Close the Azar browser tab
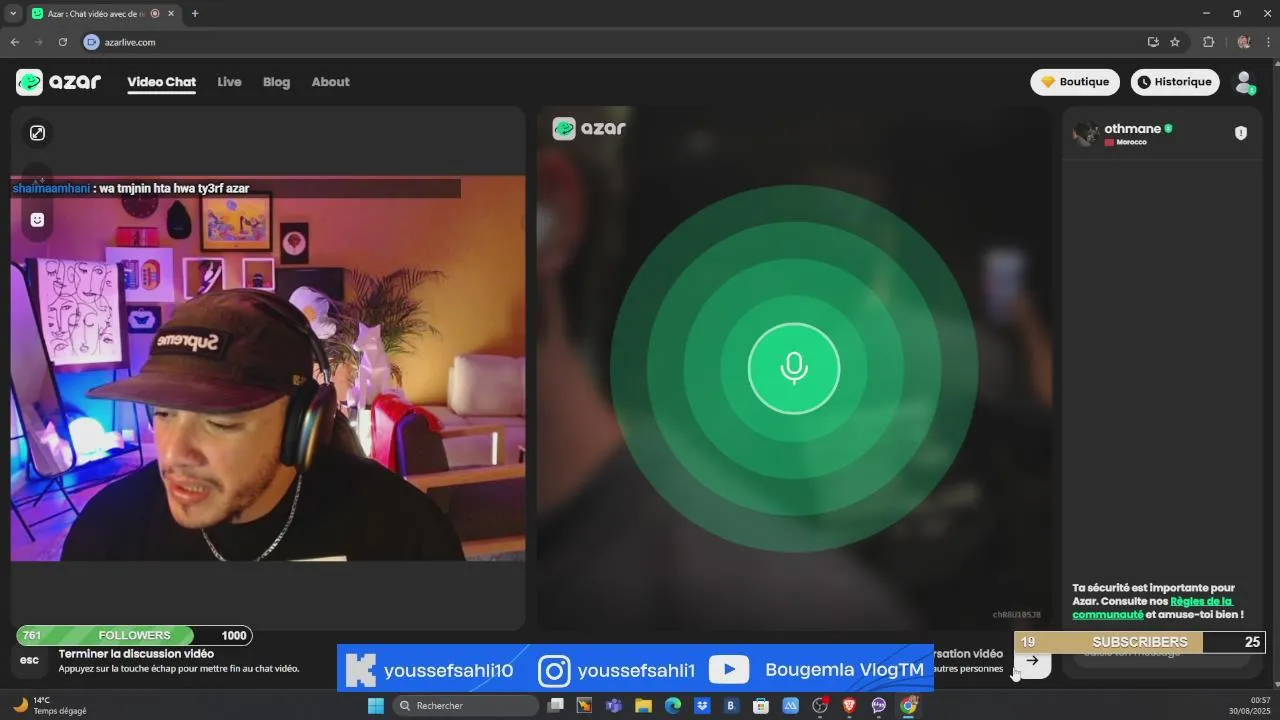Image resolution: width=1280 pixels, height=720 pixels. pyautogui.click(x=172, y=14)
